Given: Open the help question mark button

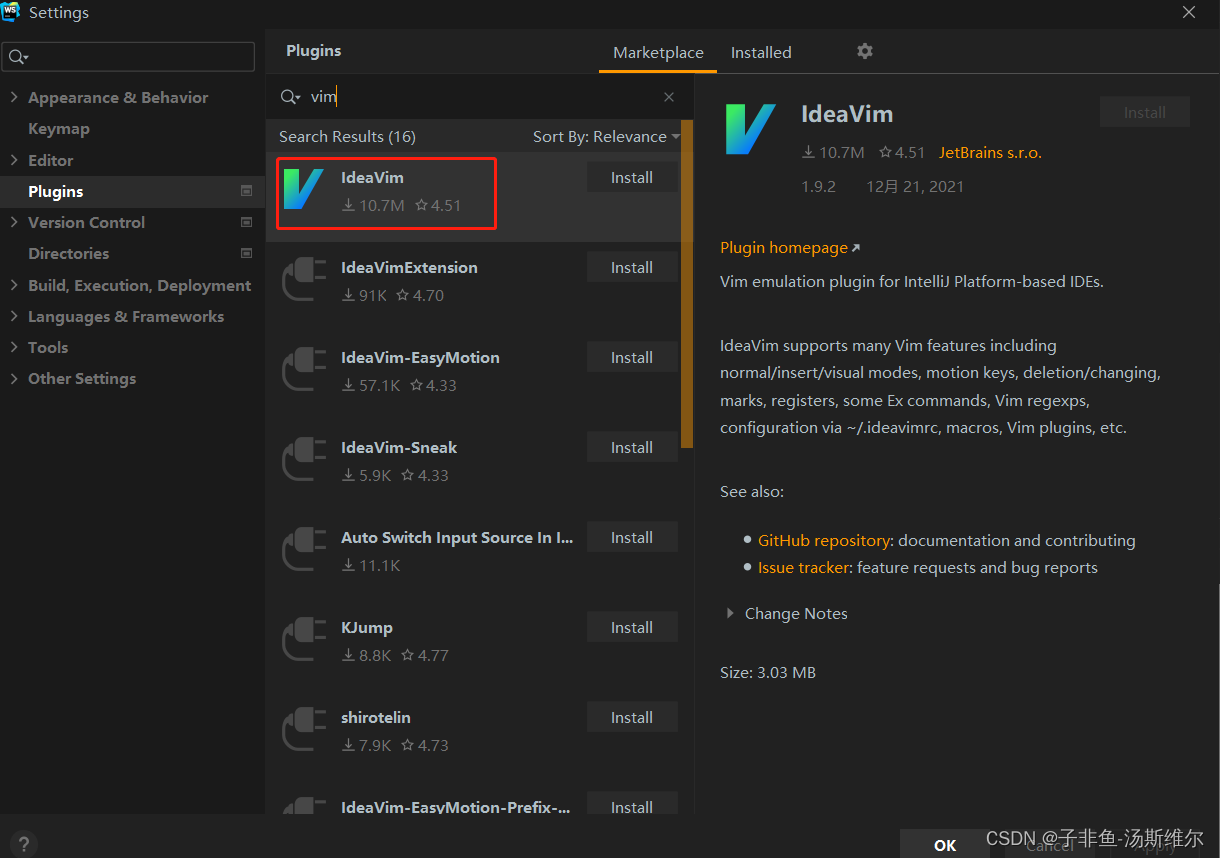Looking at the screenshot, I should pyautogui.click(x=24, y=844).
